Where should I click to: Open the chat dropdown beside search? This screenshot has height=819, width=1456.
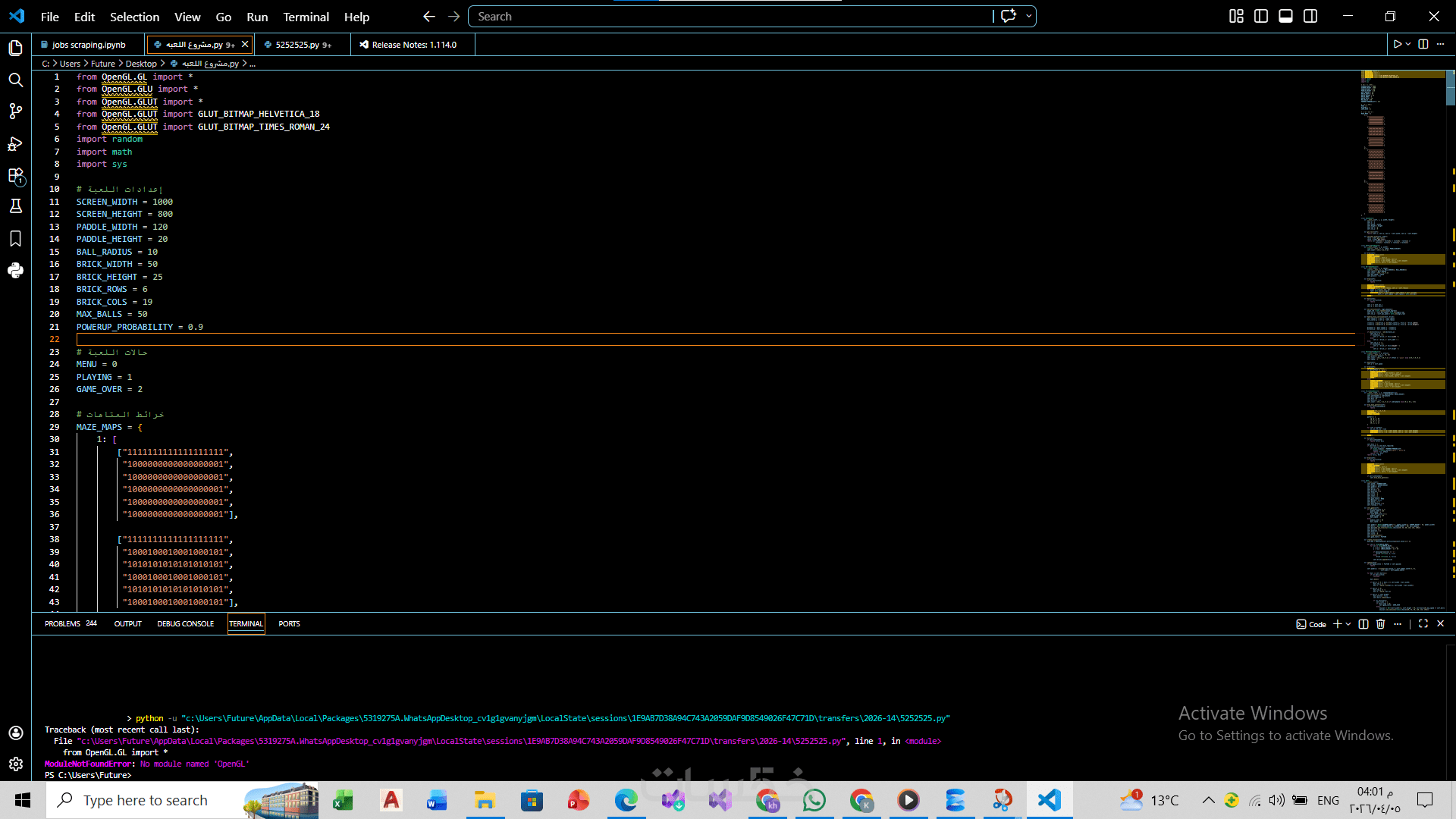(x=1028, y=16)
